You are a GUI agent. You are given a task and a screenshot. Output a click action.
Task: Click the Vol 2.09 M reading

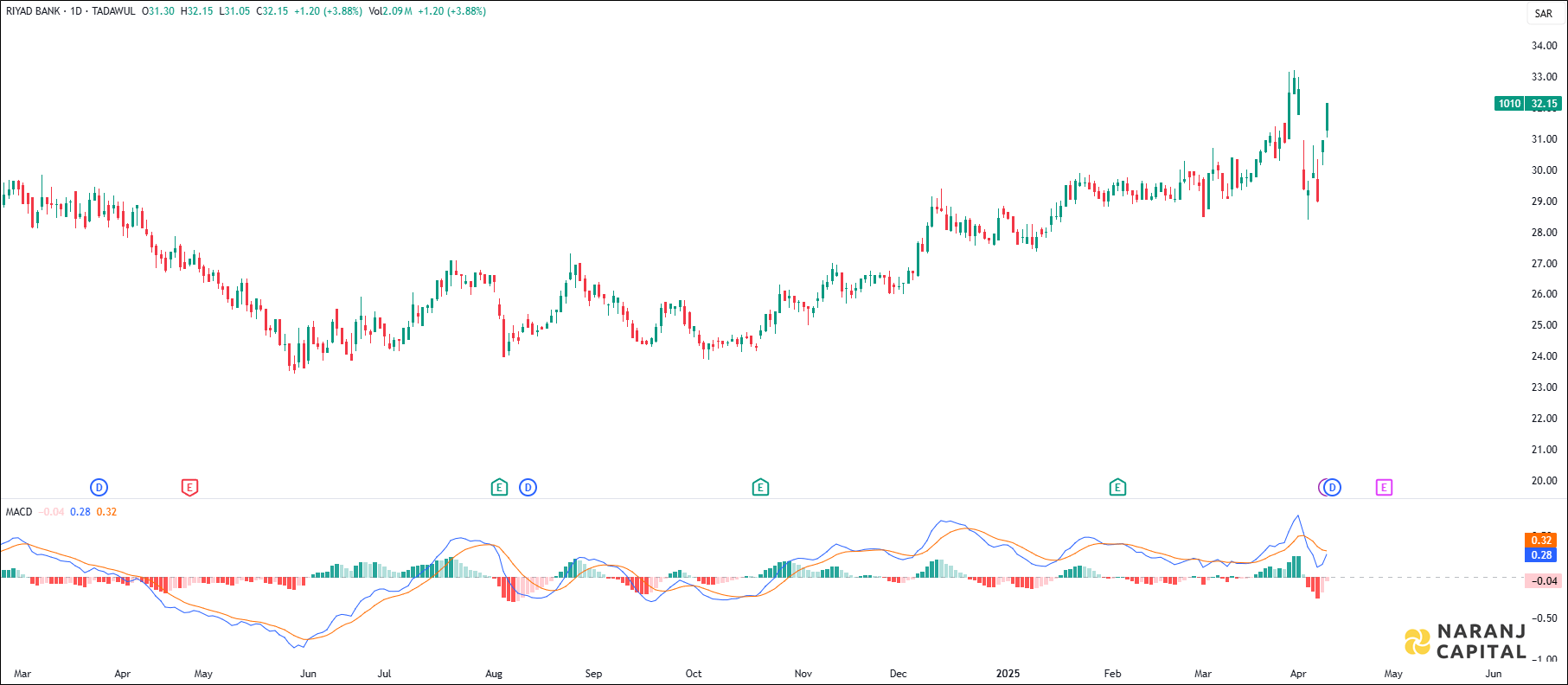(390, 11)
